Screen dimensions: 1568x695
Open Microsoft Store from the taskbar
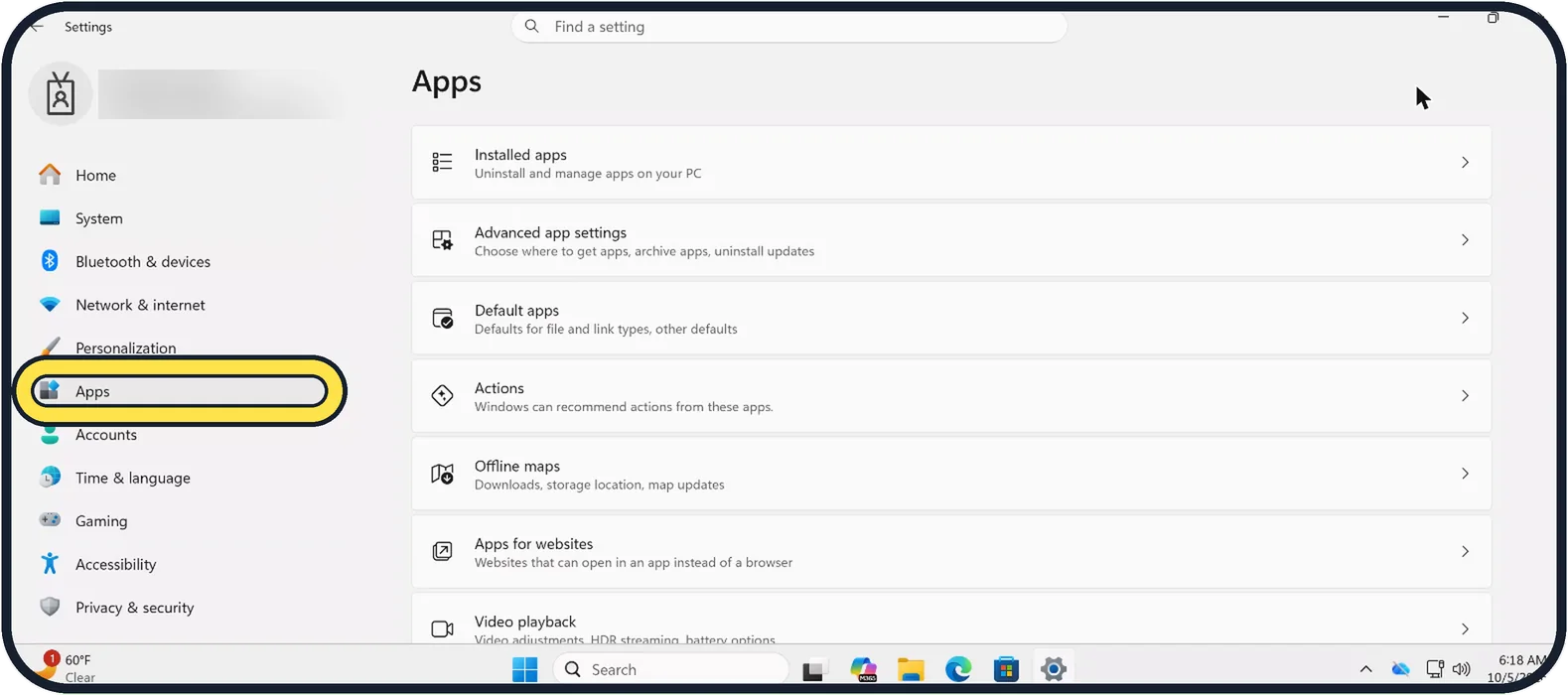click(x=1006, y=670)
